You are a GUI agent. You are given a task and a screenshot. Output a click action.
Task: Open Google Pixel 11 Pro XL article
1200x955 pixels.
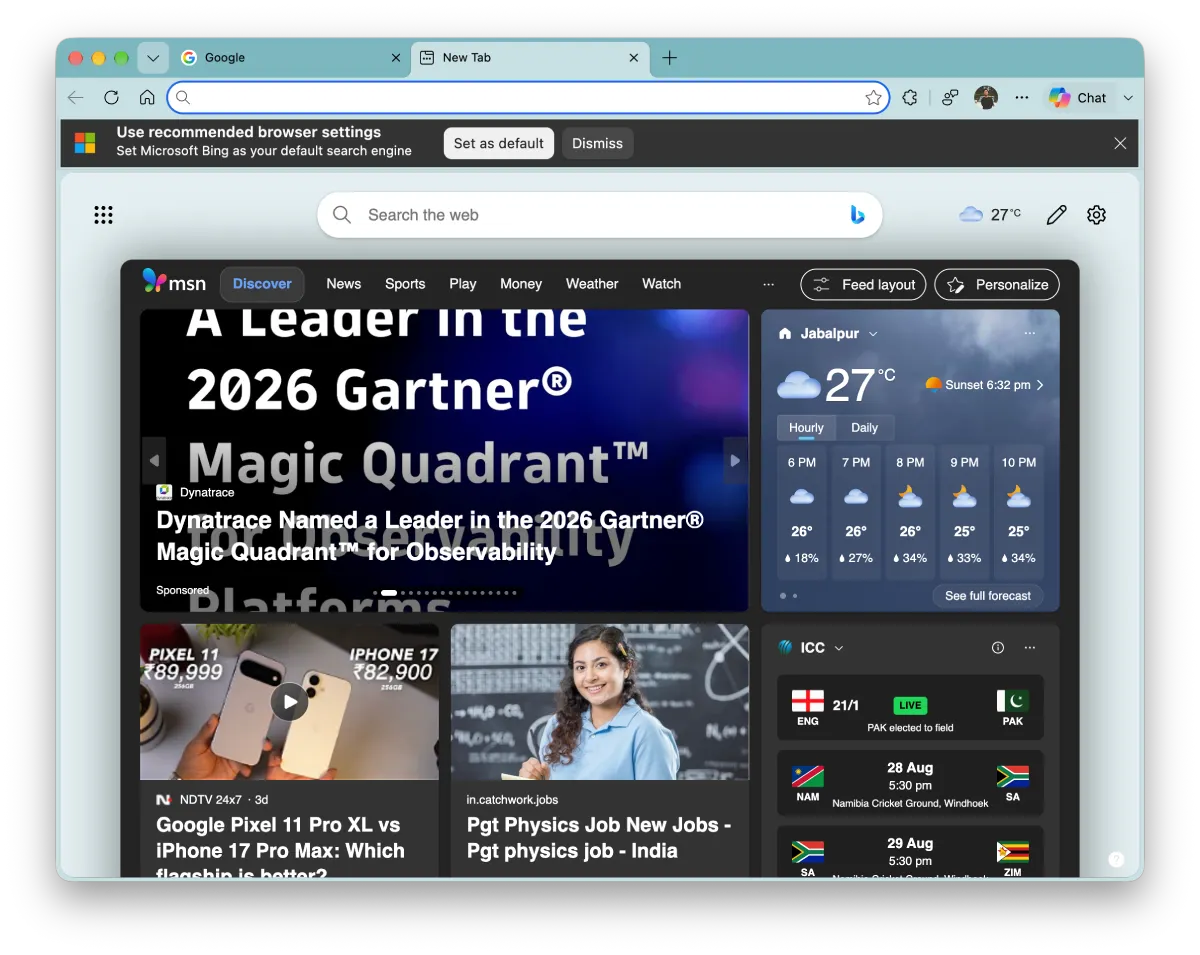(x=280, y=850)
